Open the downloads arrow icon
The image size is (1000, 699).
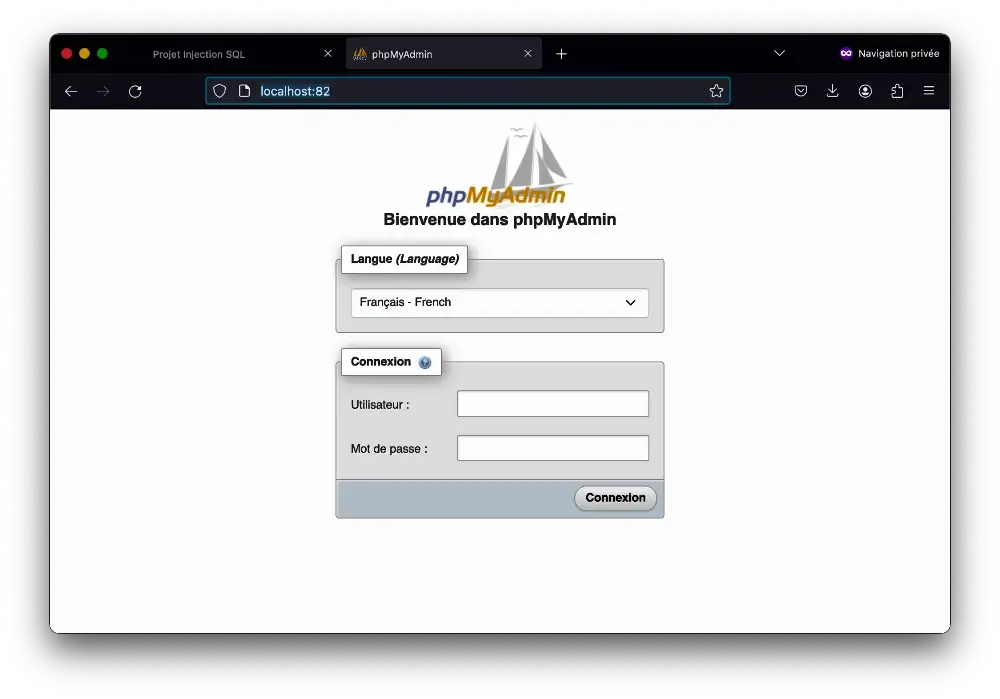[832, 91]
